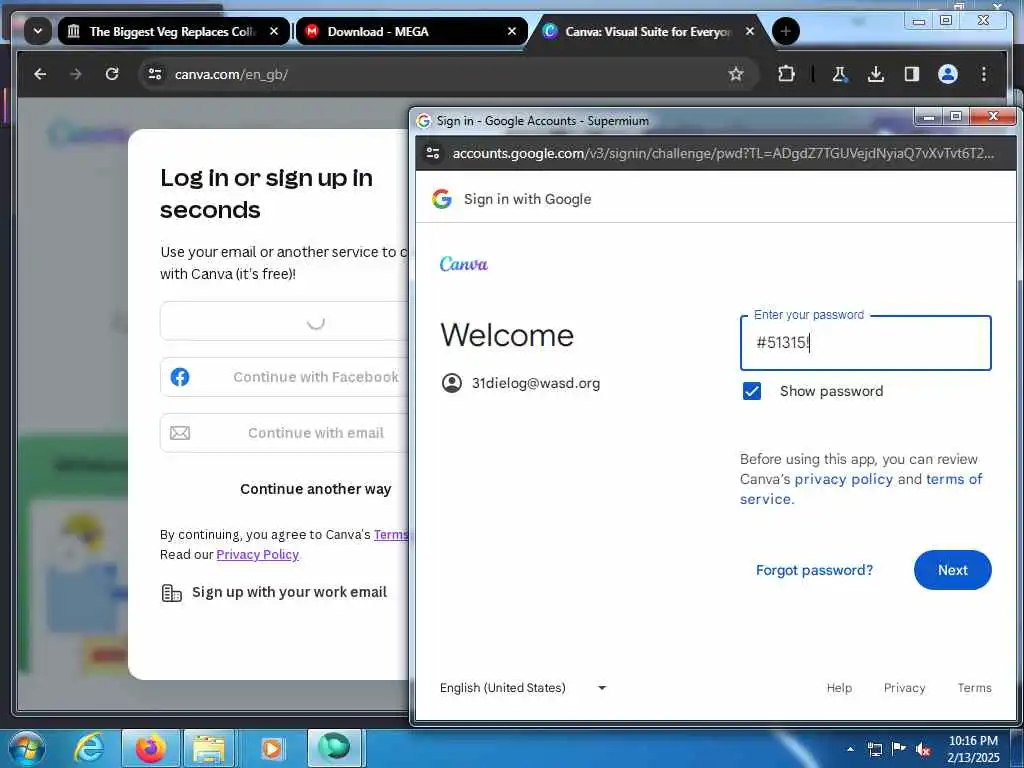Screen dimensions: 1024x768
Task: Click the 31dielog@wasd.org account chip
Action: pos(521,383)
